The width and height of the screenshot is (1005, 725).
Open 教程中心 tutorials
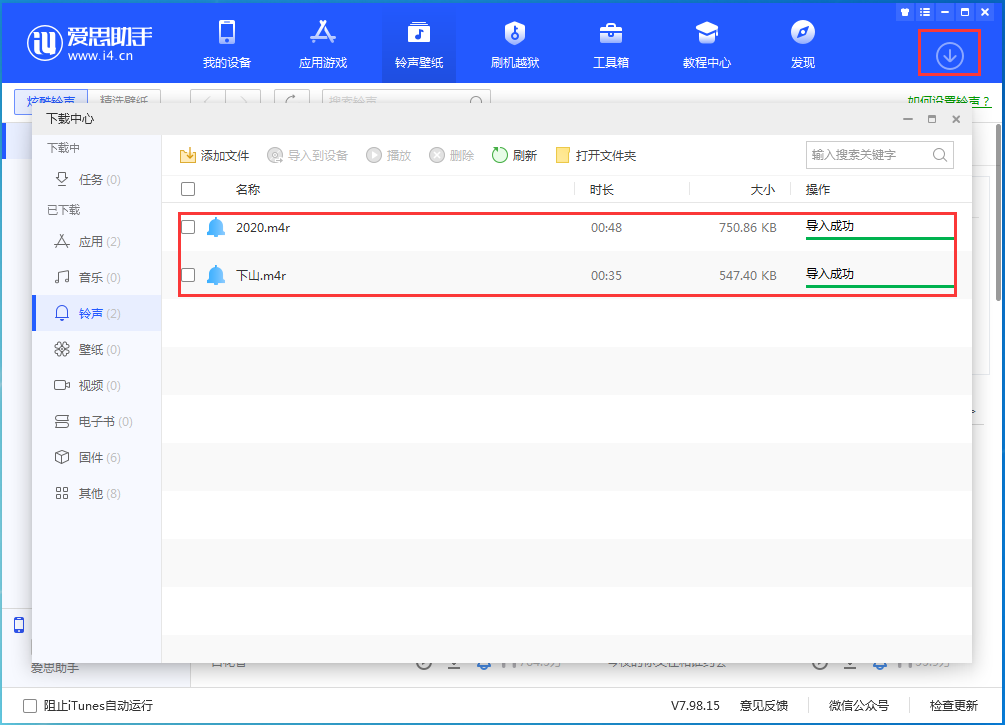pos(707,44)
